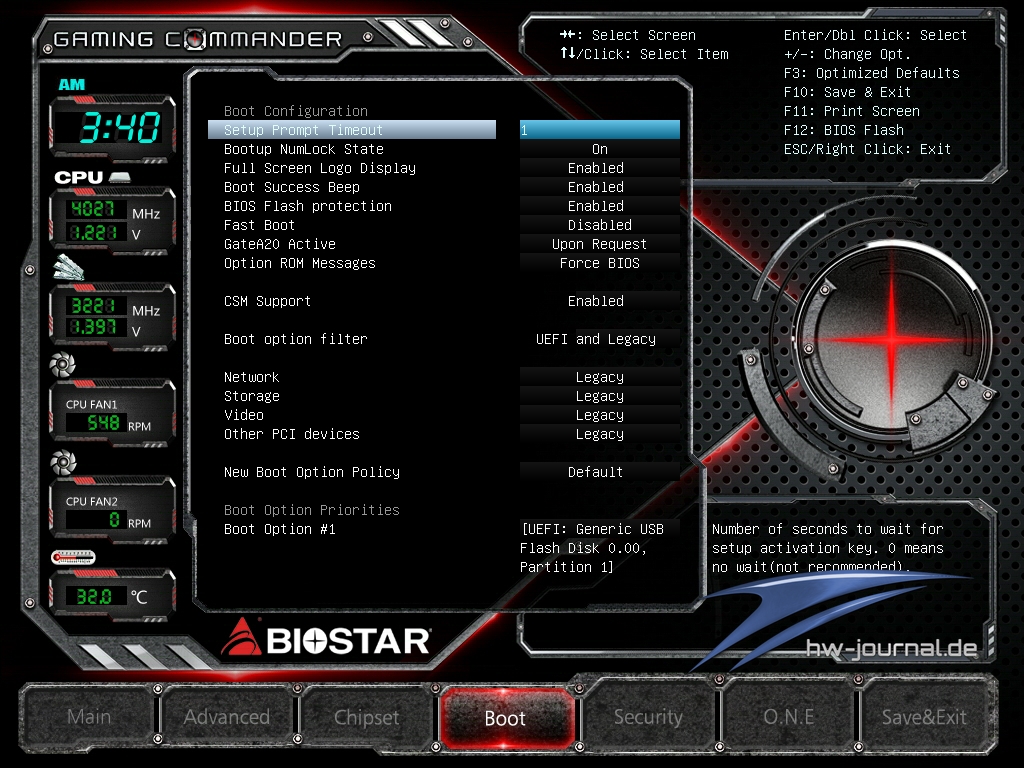Click the CPU chip icon
The width and height of the screenshot is (1024, 768).
point(120,177)
